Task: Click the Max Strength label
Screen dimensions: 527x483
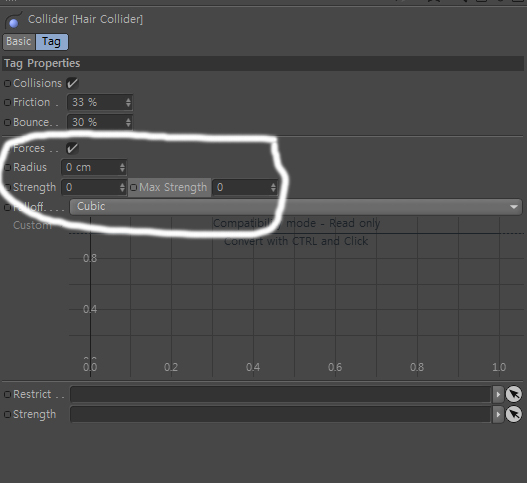Action: [x=173, y=187]
